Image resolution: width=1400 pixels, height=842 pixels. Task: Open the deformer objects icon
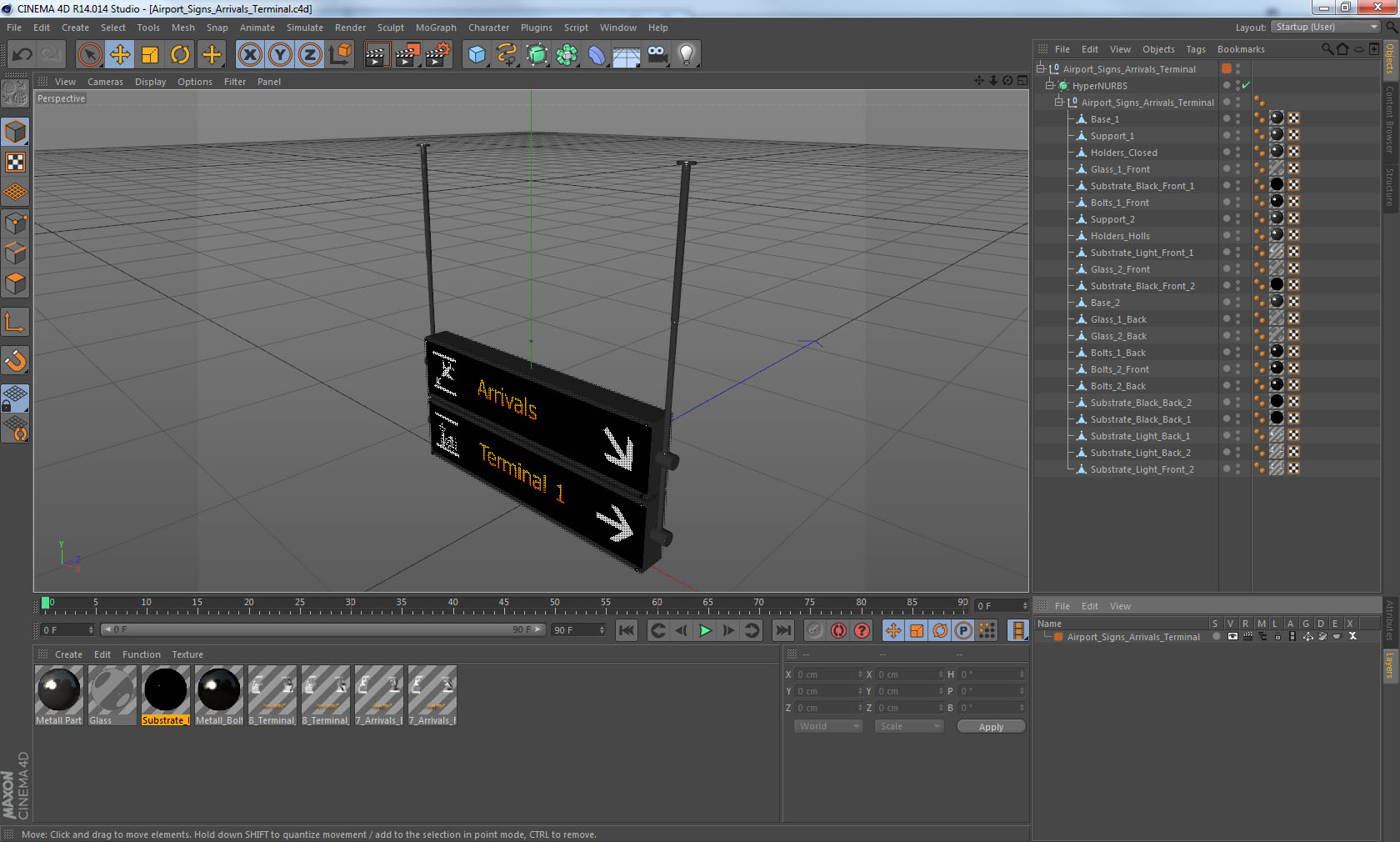(x=597, y=55)
